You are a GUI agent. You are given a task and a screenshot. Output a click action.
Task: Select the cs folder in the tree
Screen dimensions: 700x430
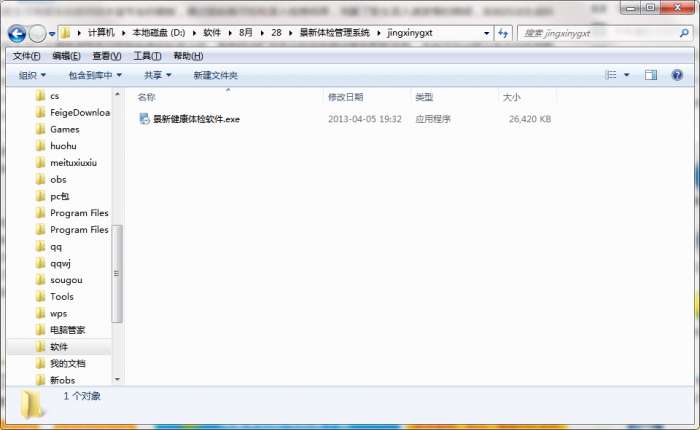pos(54,96)
